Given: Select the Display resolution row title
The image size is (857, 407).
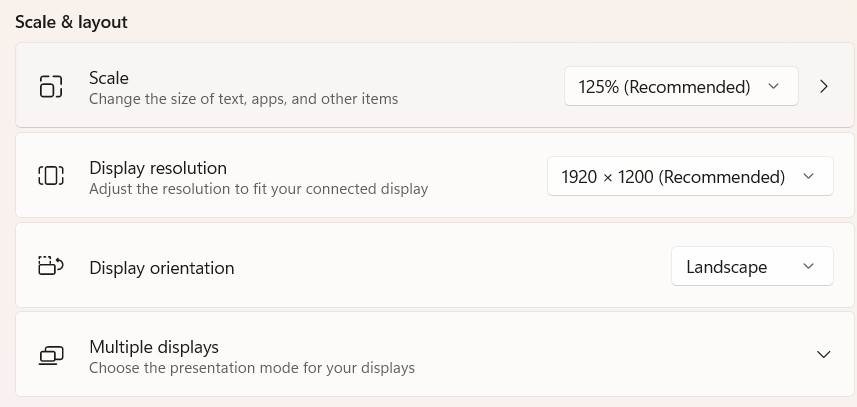Looking at the screenshot, I should click(x=158, y=168).
